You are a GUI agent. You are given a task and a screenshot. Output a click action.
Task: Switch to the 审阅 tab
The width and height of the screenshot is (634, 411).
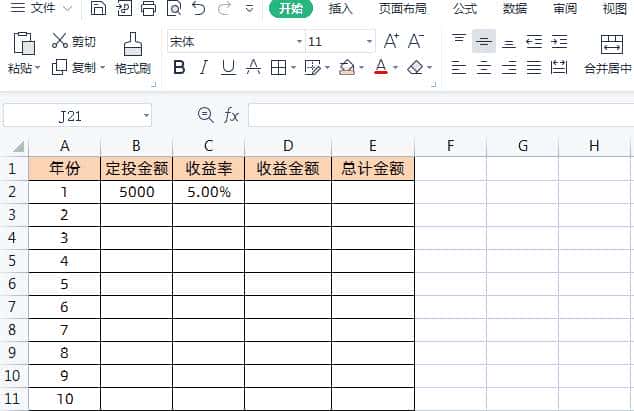pos(565,8)
